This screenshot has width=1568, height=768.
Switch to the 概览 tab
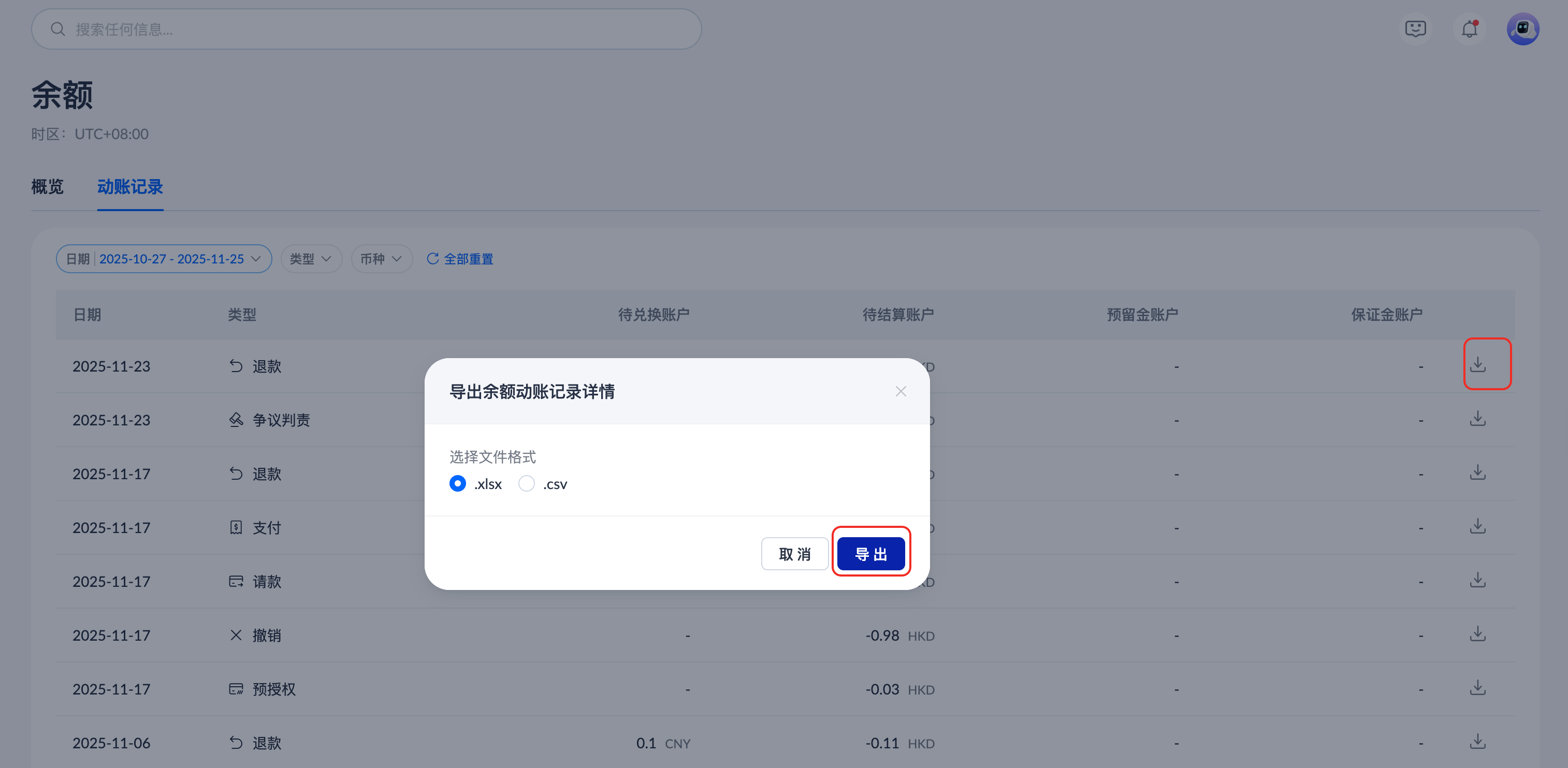[x=48, y=187]
